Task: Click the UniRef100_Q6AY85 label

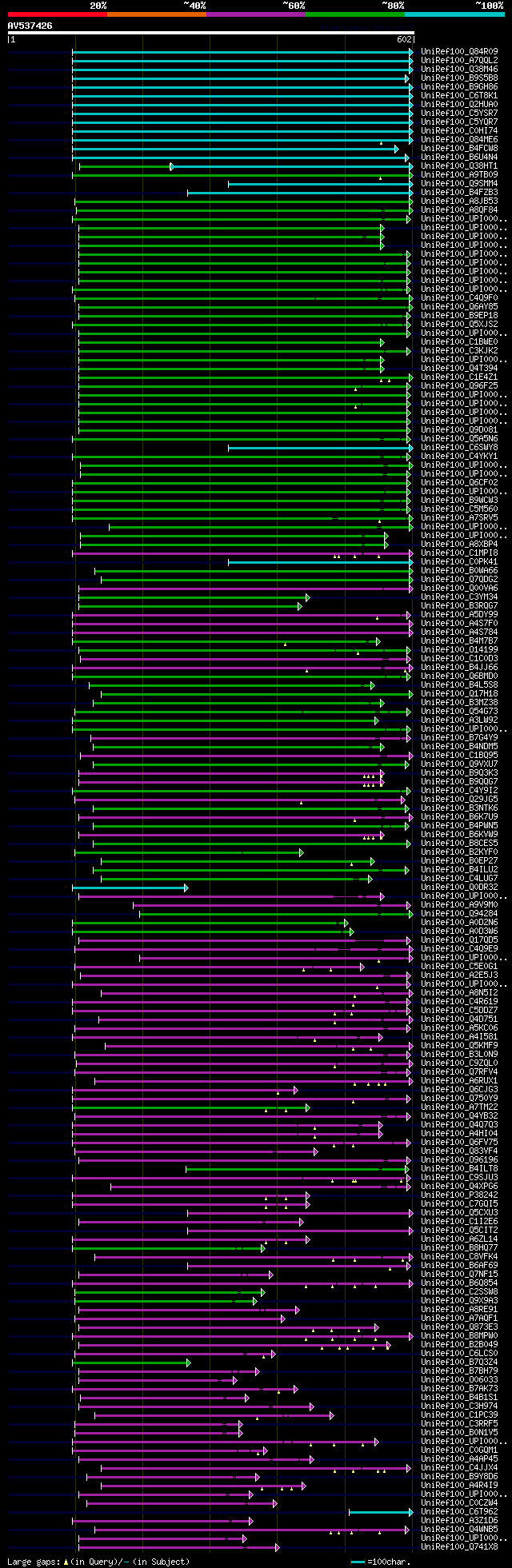Action: click(459, 307)
